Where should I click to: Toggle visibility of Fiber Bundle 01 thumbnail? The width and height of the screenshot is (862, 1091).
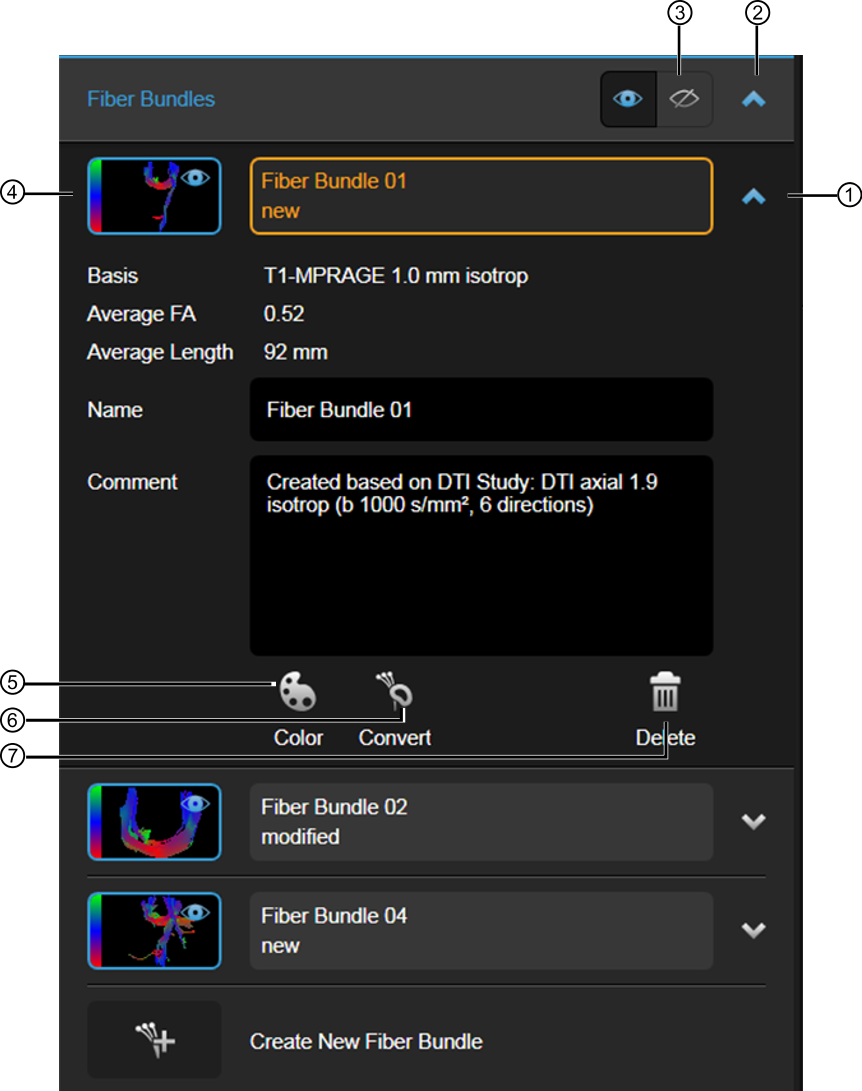click(154, 196)
